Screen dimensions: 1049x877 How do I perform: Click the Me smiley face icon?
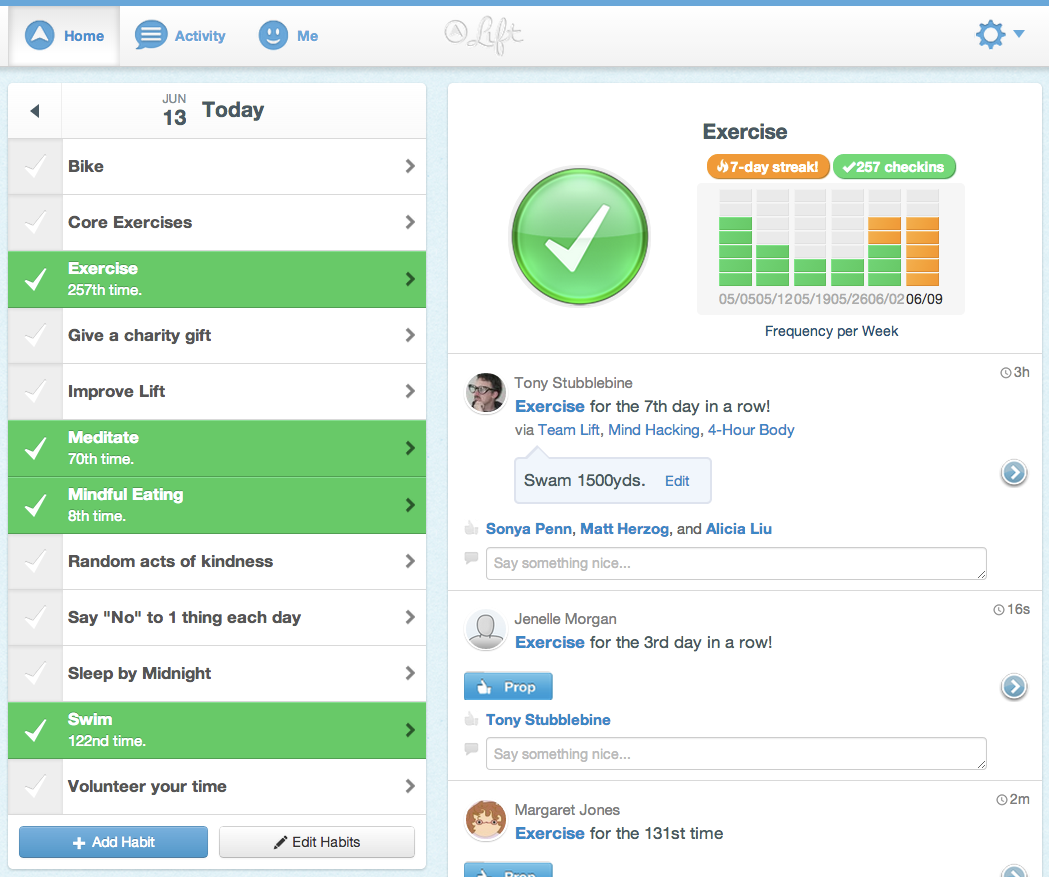pos(273,35)
